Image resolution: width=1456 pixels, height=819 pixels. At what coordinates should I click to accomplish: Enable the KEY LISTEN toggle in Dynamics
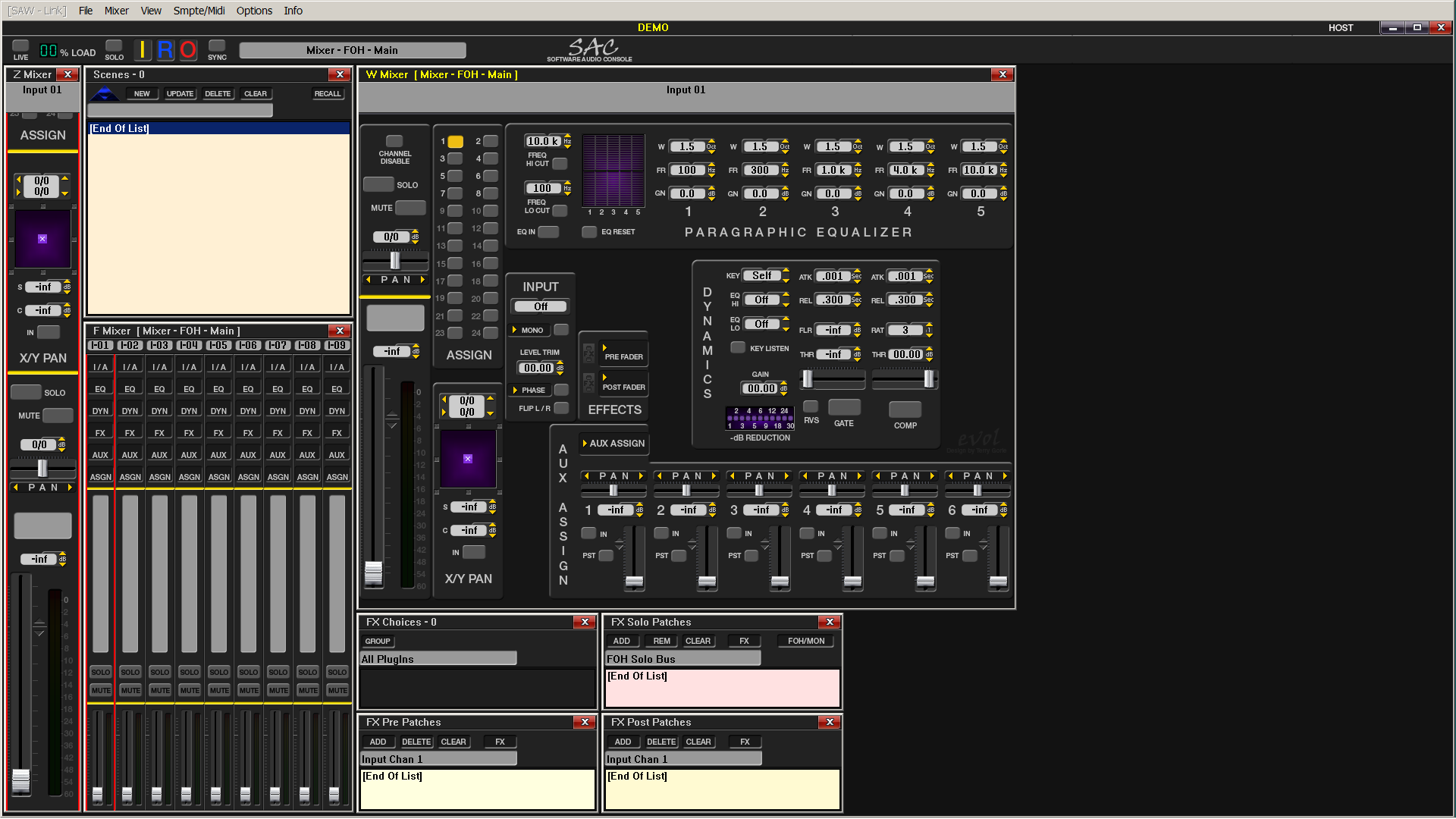[737, 348]
